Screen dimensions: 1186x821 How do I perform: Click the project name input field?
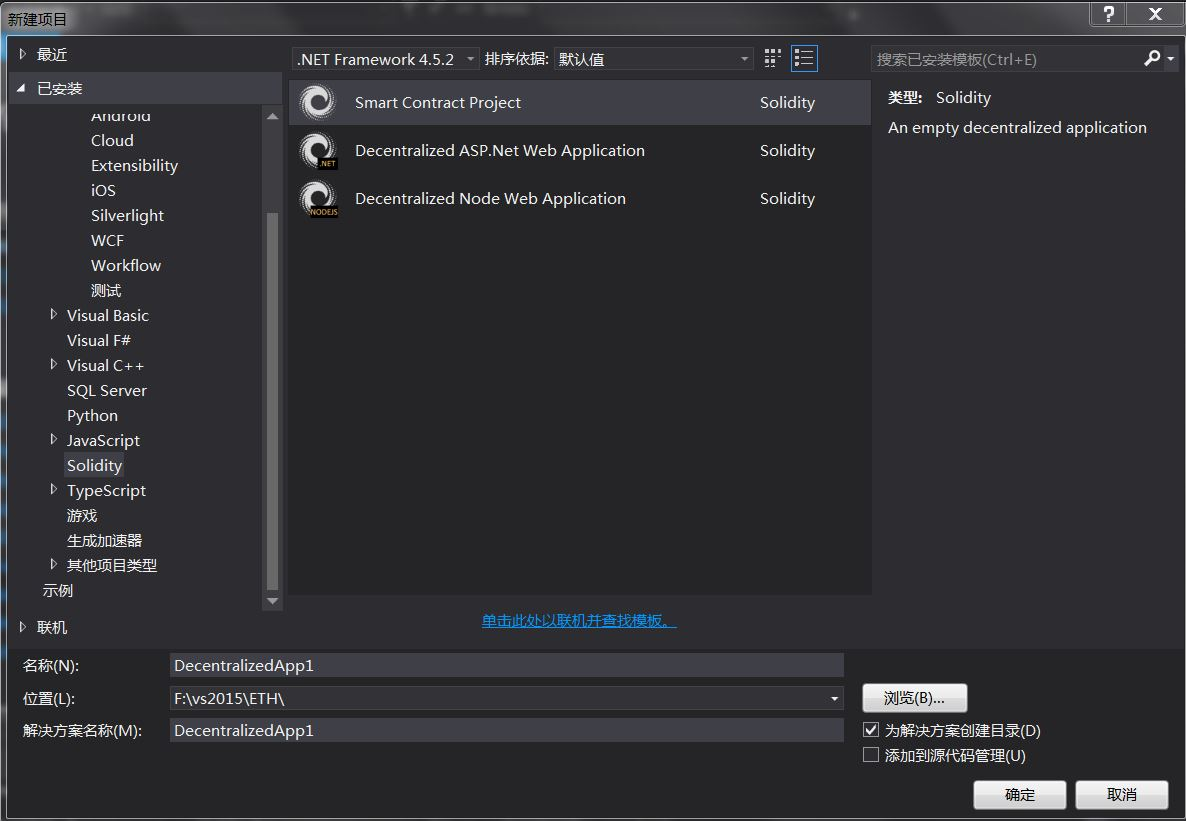(x=507, y=665)
